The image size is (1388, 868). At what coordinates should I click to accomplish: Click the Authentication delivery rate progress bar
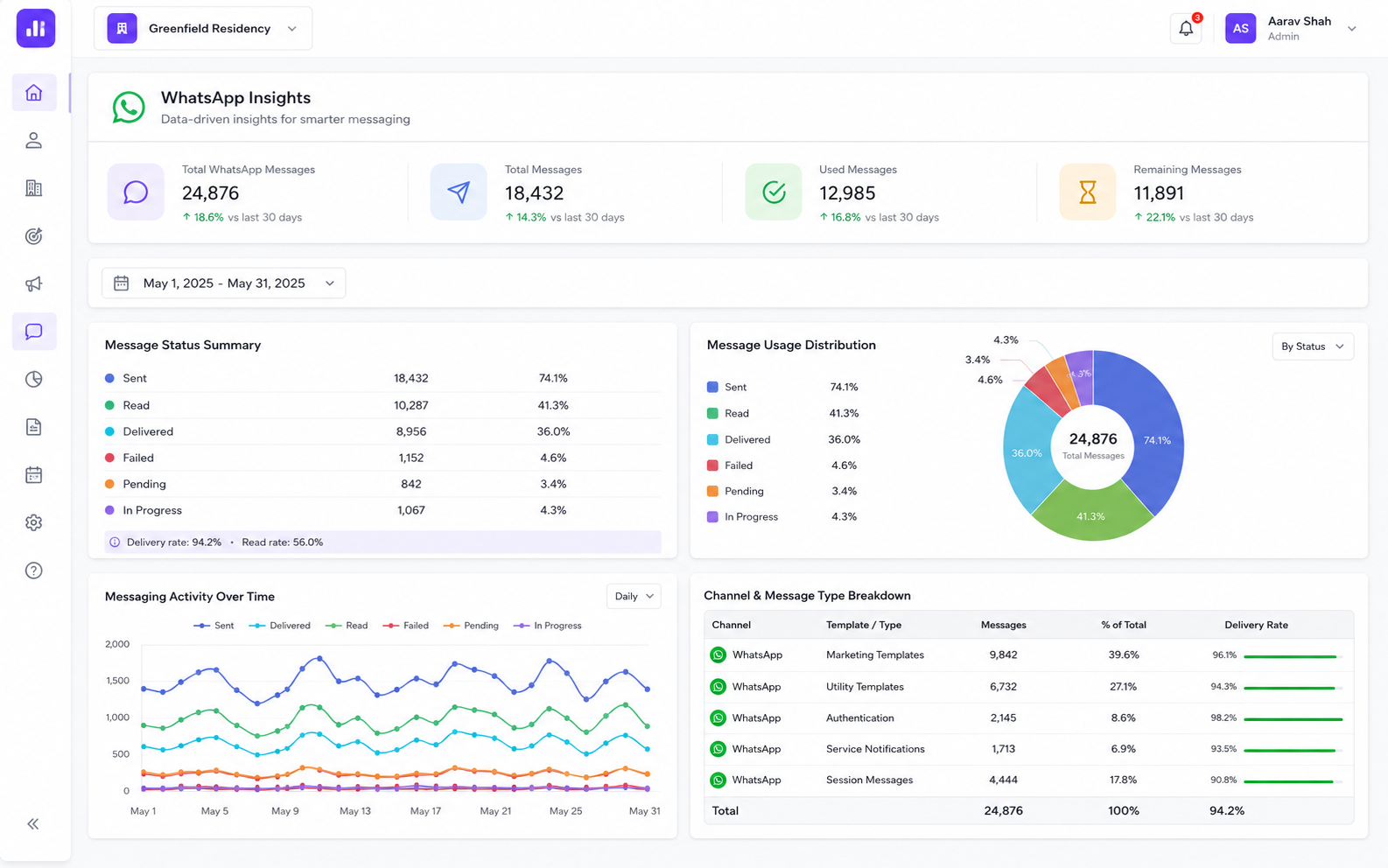[x=1293, y=718]
